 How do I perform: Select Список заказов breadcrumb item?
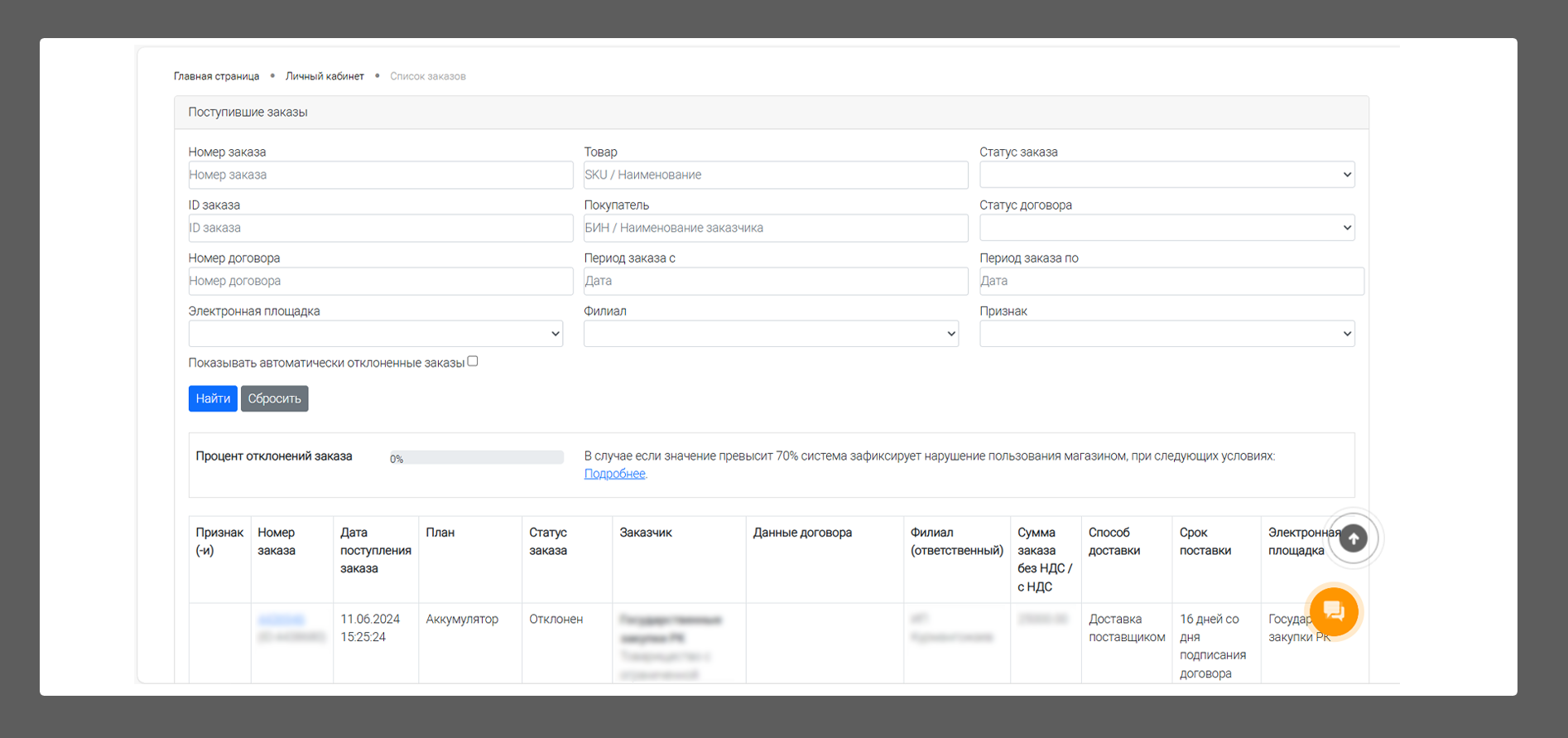[428, 76]
